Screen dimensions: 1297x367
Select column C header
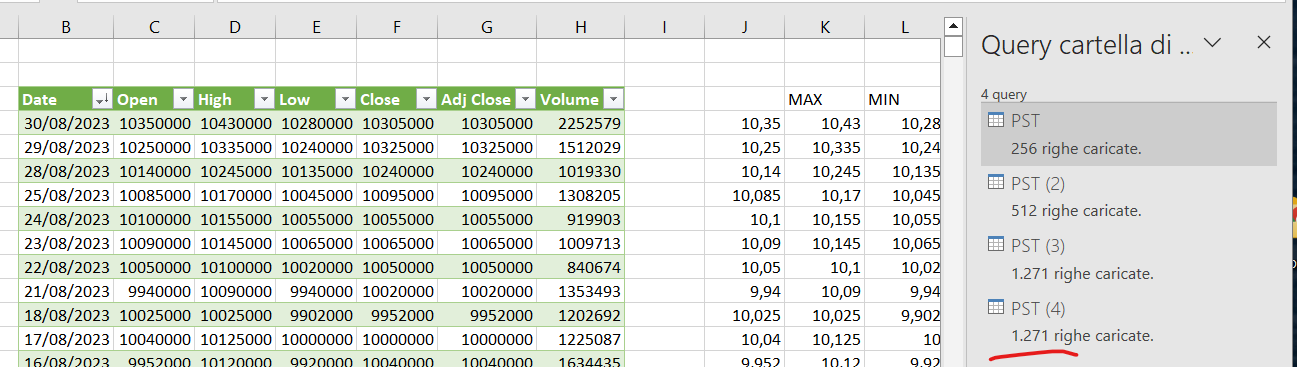point(154,28)
